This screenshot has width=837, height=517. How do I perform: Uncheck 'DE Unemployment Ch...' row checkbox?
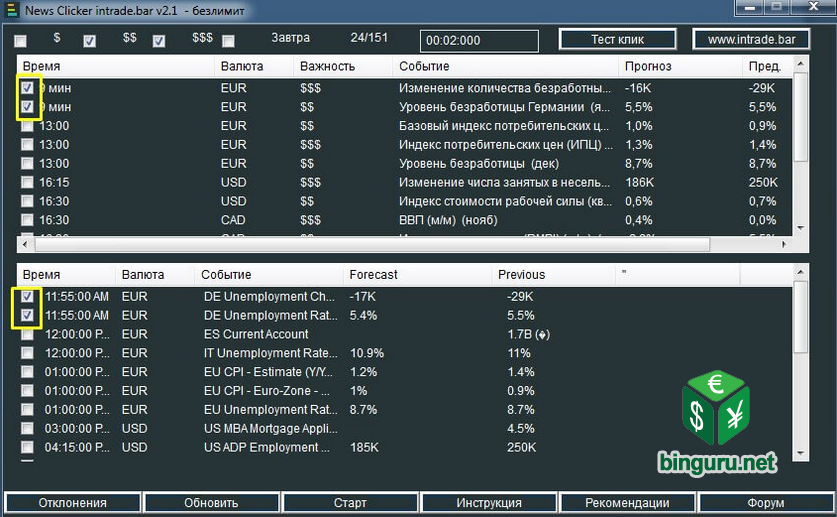point(27,296)
